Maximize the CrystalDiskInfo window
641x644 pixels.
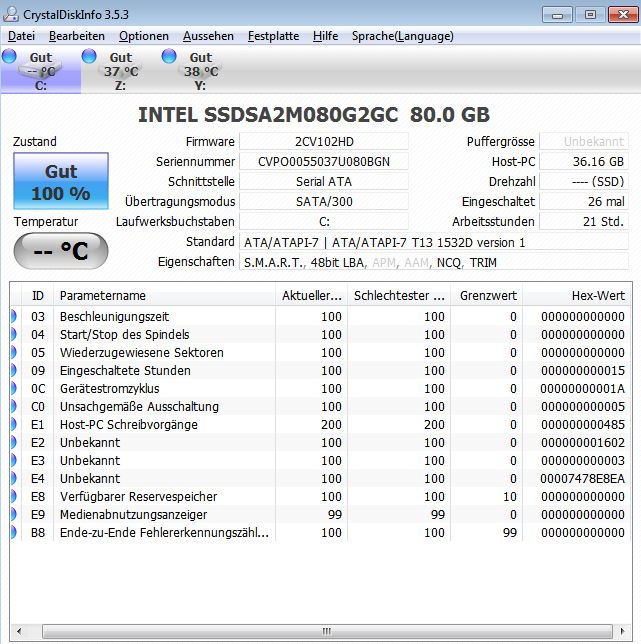click(590, 15)
